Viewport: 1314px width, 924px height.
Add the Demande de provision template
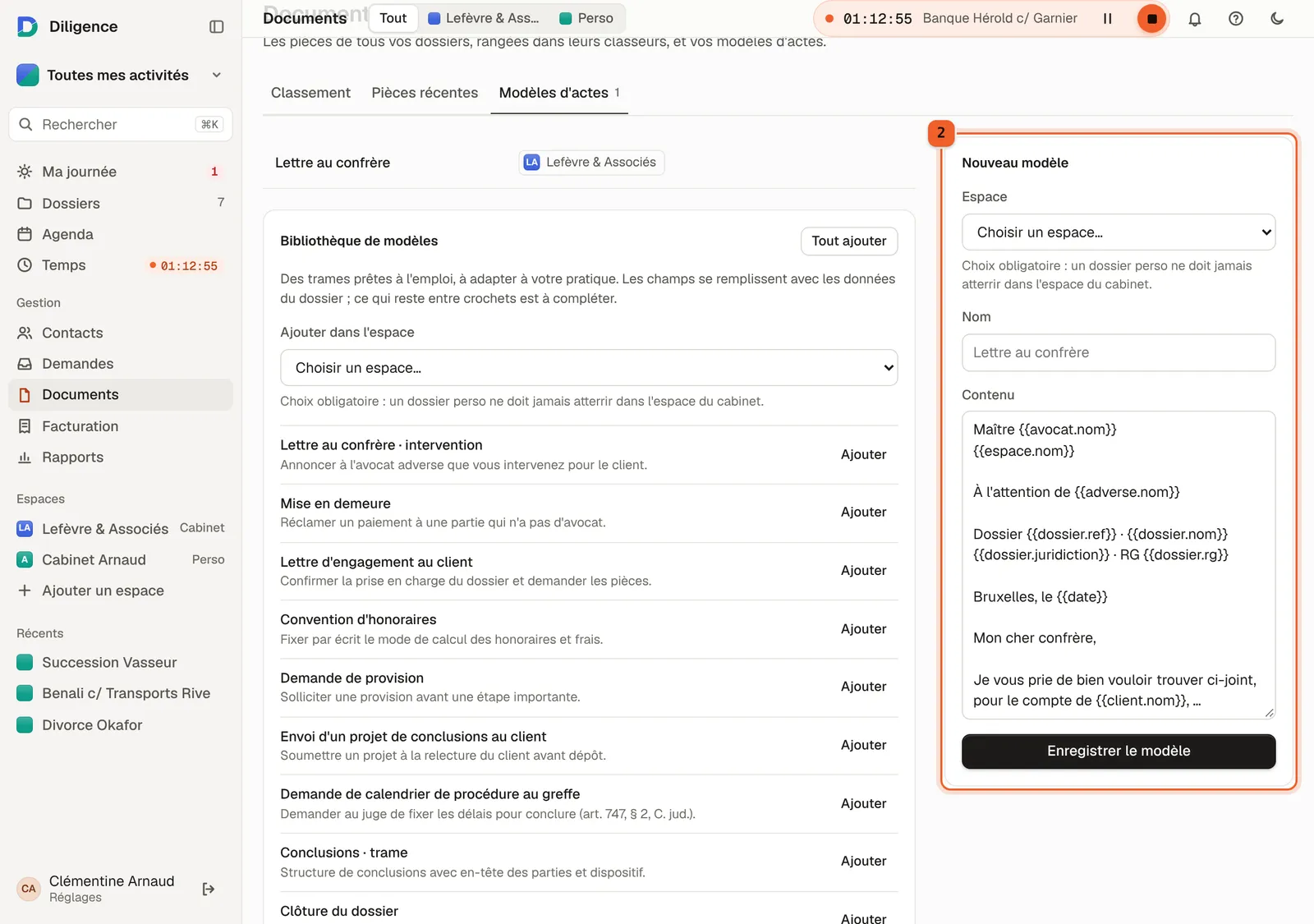863,686
